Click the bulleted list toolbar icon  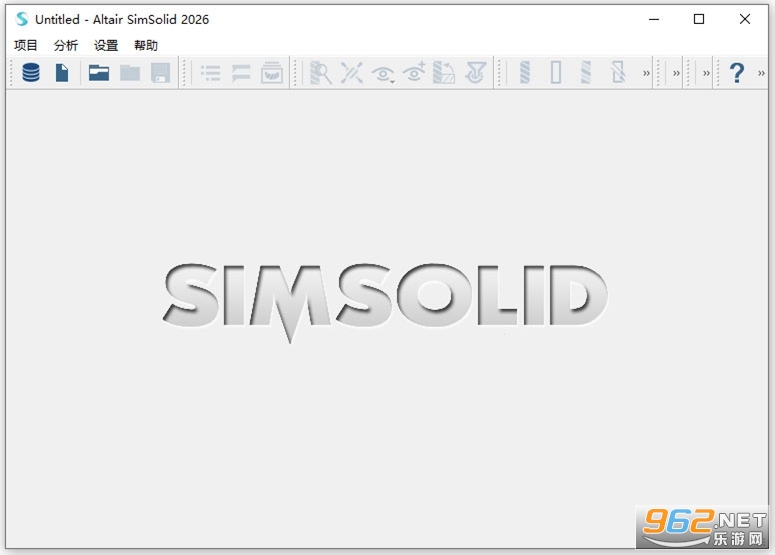pos(211,73)
